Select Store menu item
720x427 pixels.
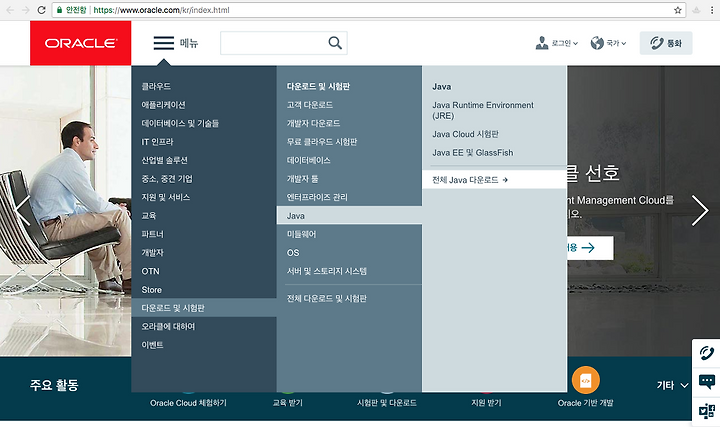(x=152, y=290)
